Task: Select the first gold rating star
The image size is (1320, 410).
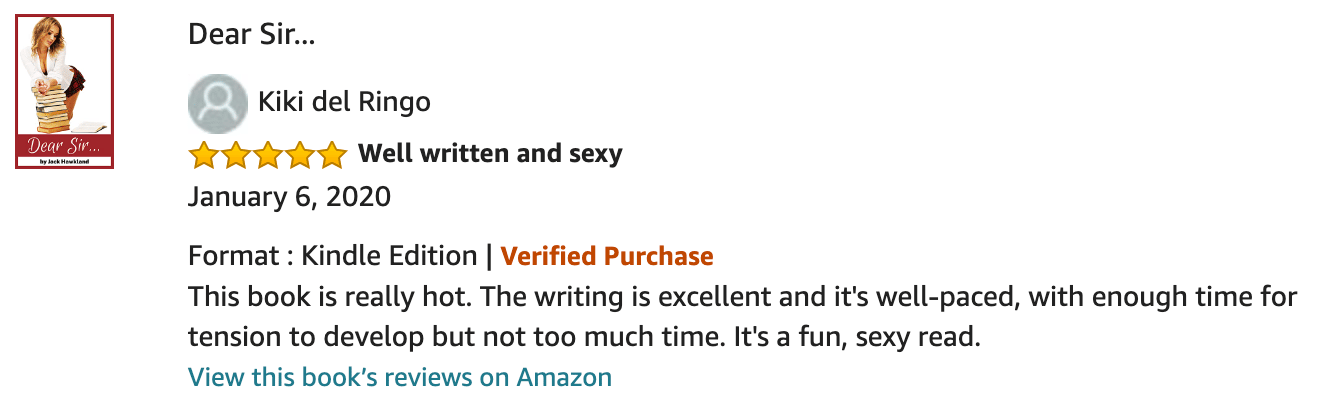Action: [204, 155]
